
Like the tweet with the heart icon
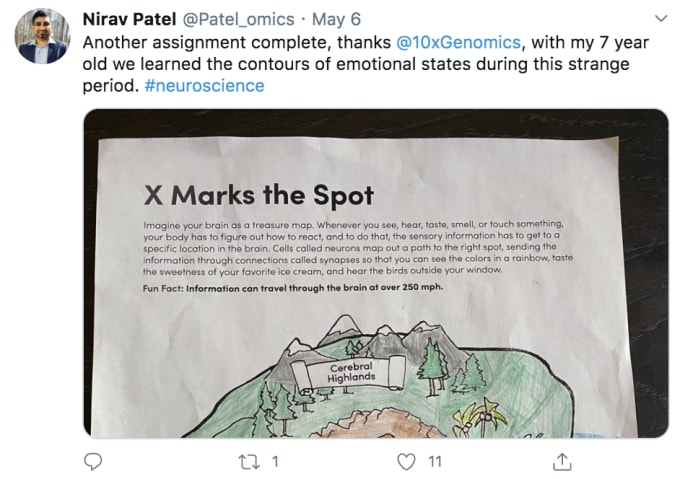tap(406, 461)
